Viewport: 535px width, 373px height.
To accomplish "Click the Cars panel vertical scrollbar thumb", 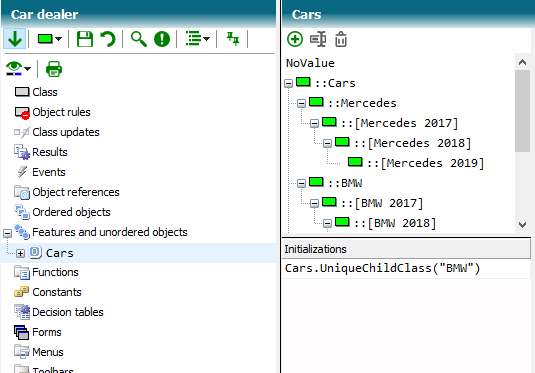I will pos(522,111).
